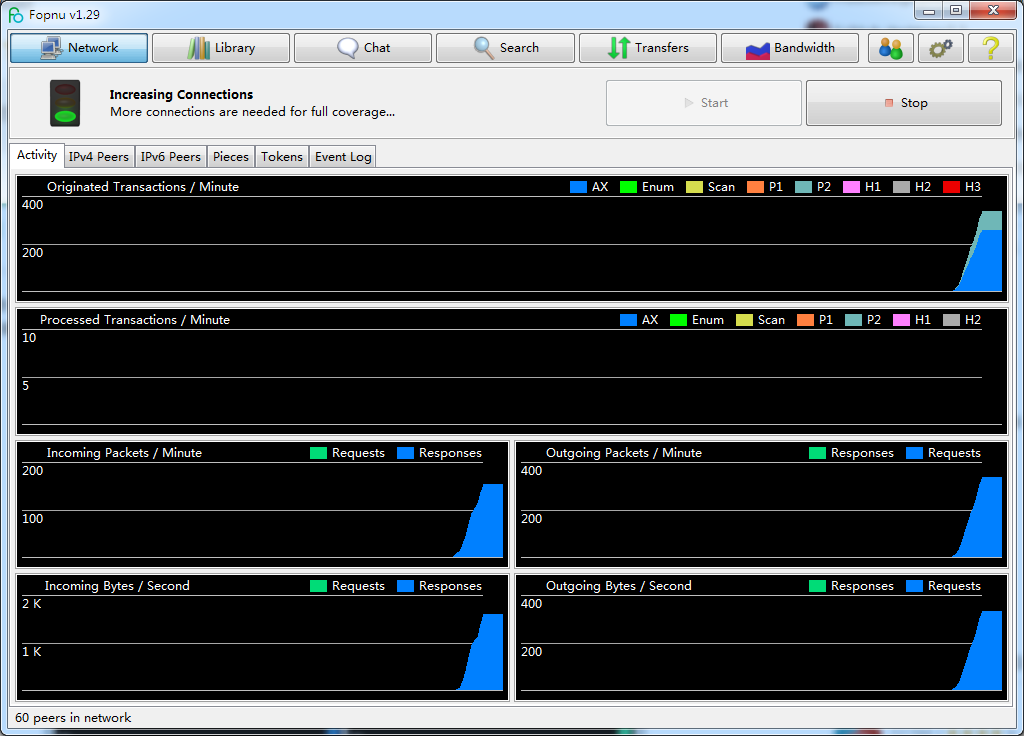Click the Increasing Connections status heading

(x=181, y=95)
